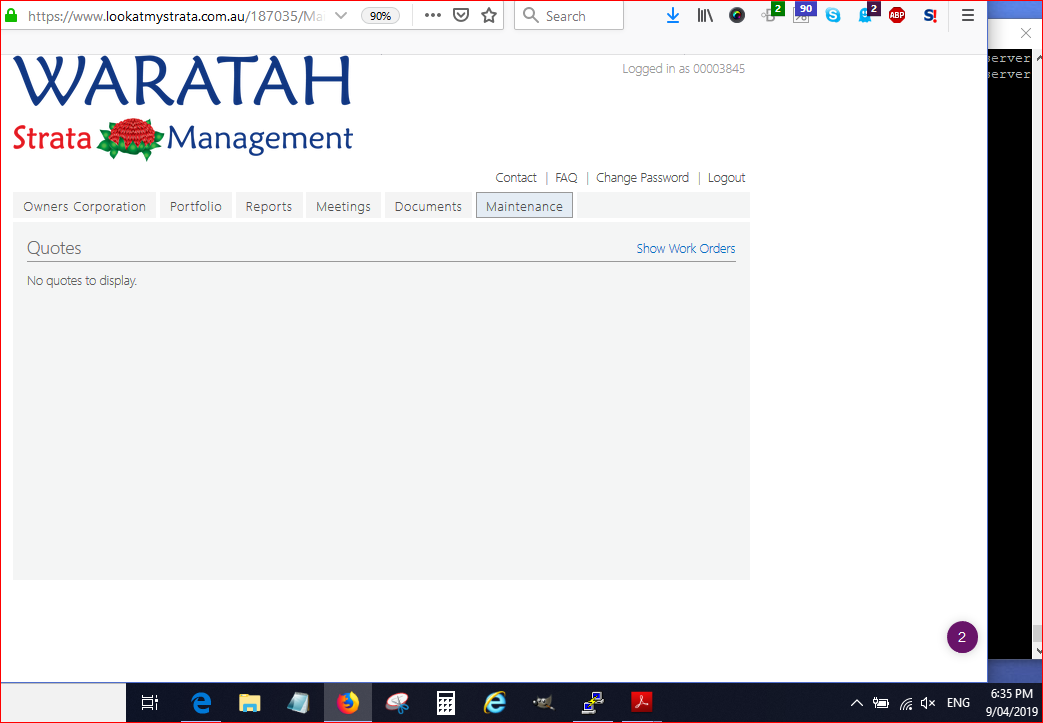The width and height of the screenshot is (1043, 723).
Task: Click the purple 2 notification bubble
Action: 962,637
